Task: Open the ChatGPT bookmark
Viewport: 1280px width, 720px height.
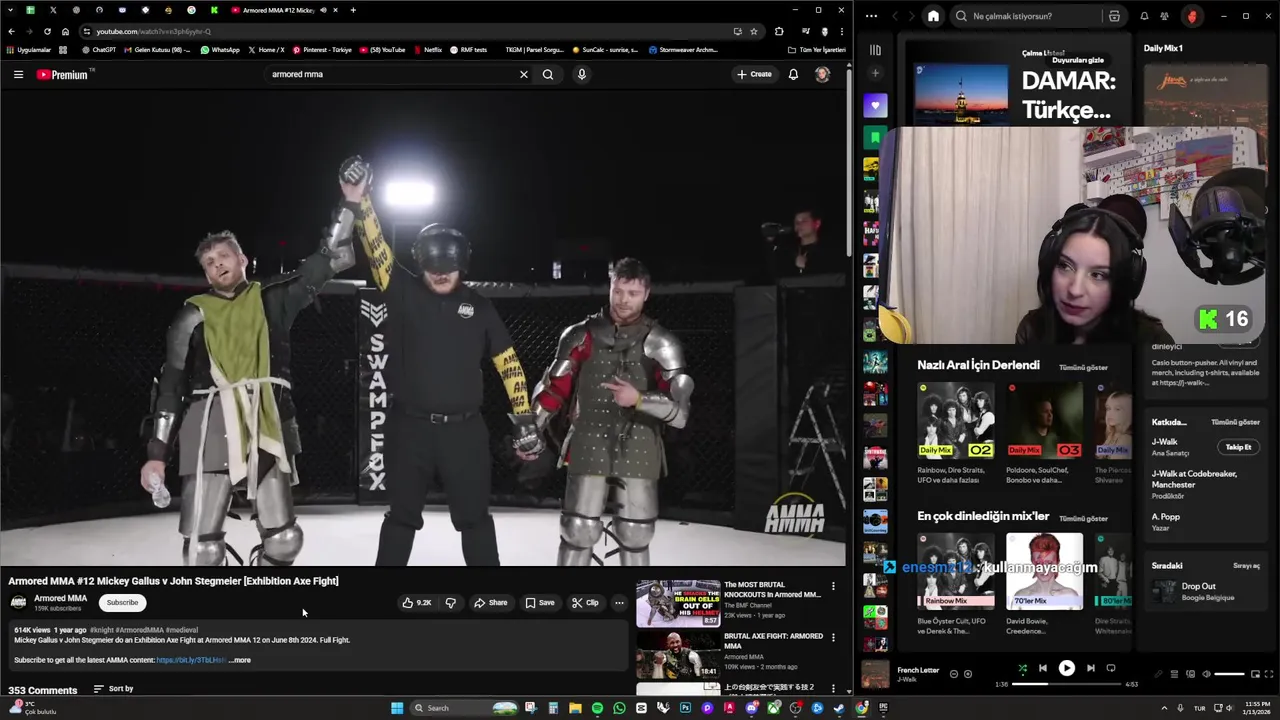Action: [x=98, y=49]
